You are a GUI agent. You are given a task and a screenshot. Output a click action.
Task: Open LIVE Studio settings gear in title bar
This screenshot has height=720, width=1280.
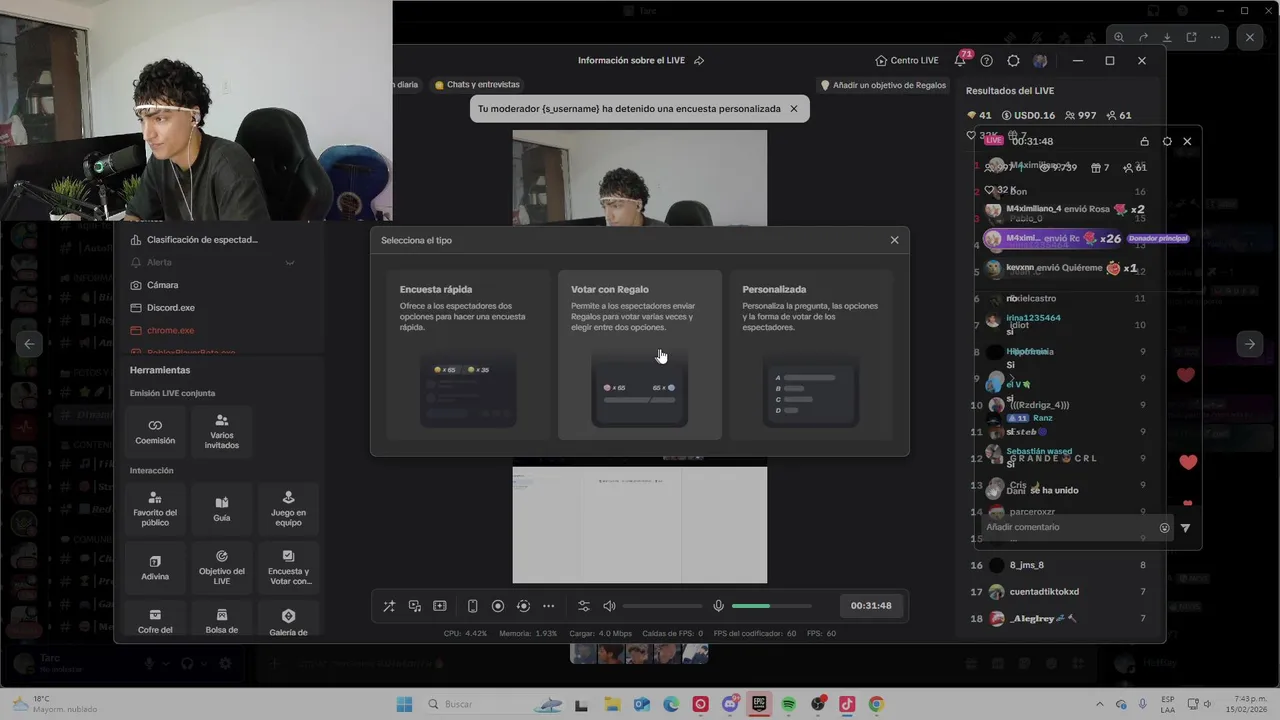tap(1013, 60)
